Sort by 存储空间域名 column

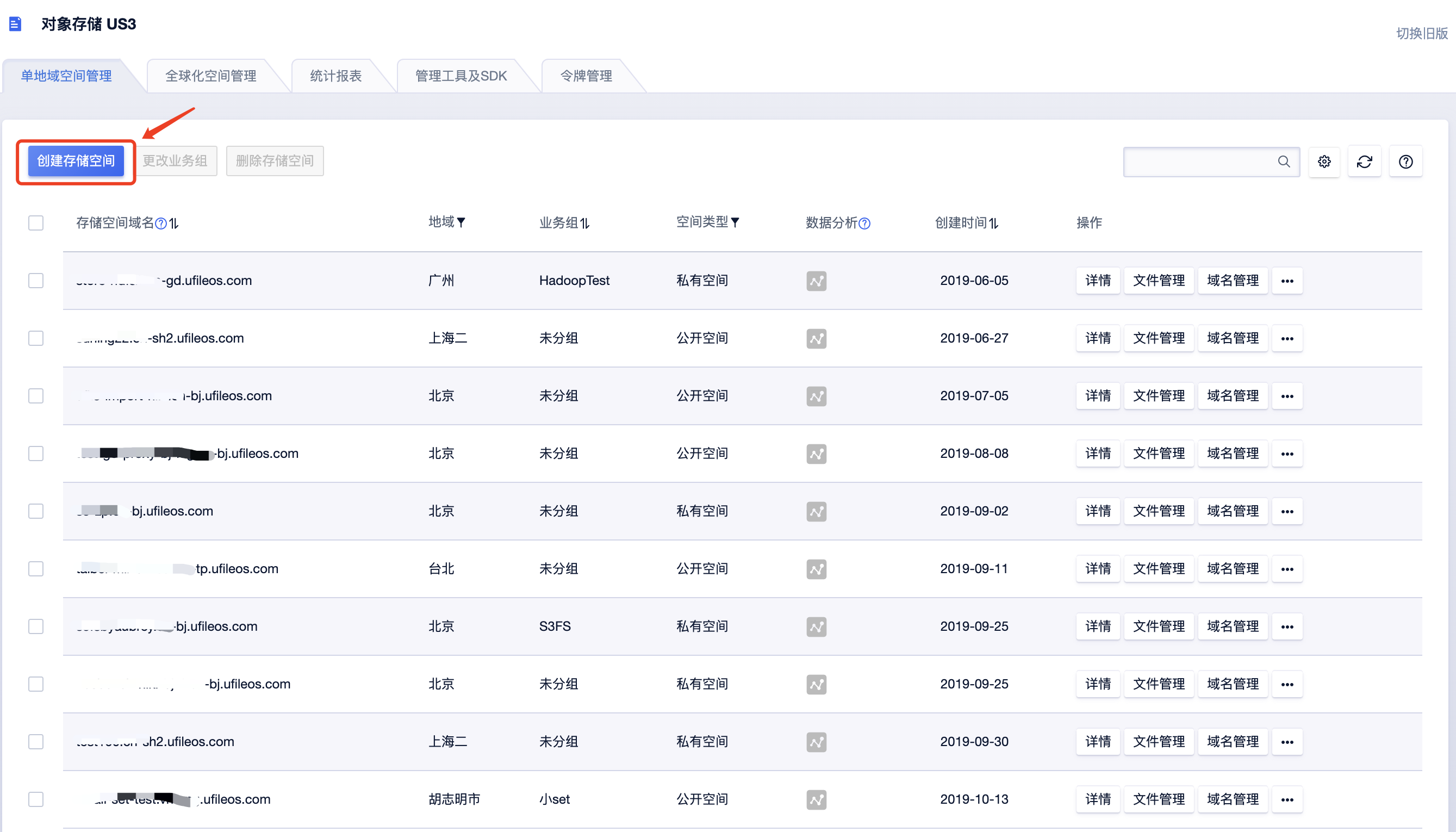pos(173,223)
